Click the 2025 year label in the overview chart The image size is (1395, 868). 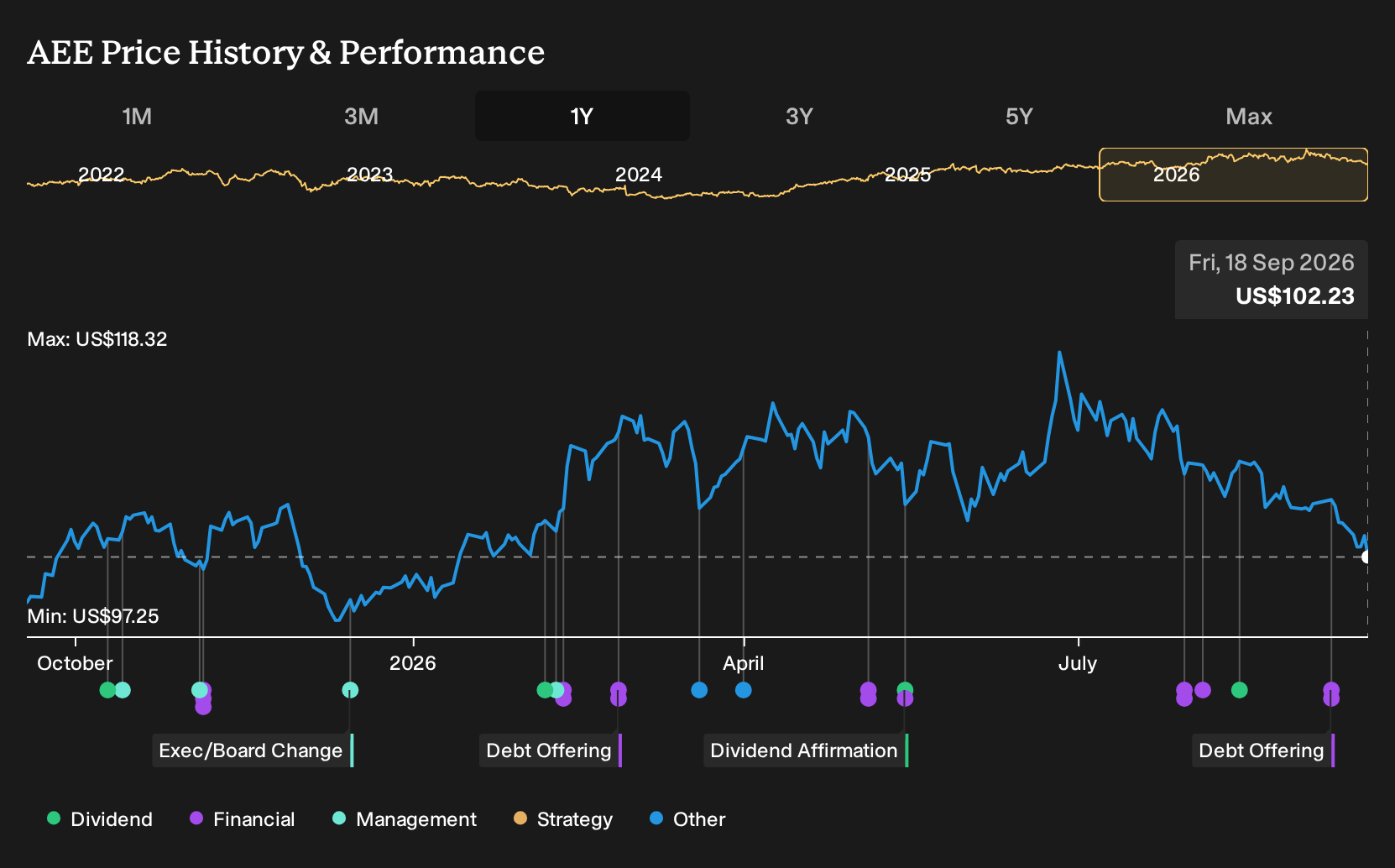pos(908,175)
